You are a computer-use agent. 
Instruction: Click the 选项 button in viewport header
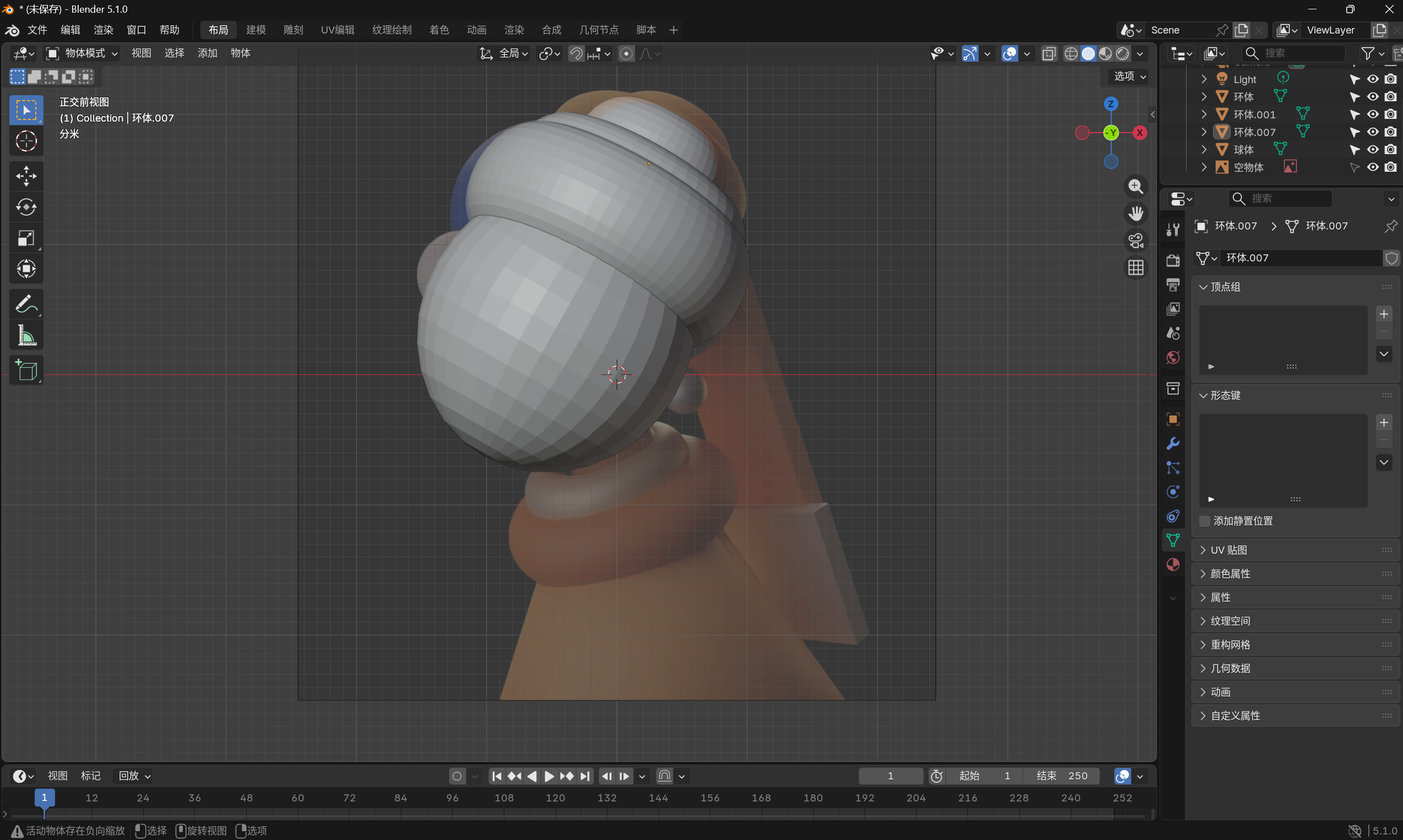(1129, 76)
